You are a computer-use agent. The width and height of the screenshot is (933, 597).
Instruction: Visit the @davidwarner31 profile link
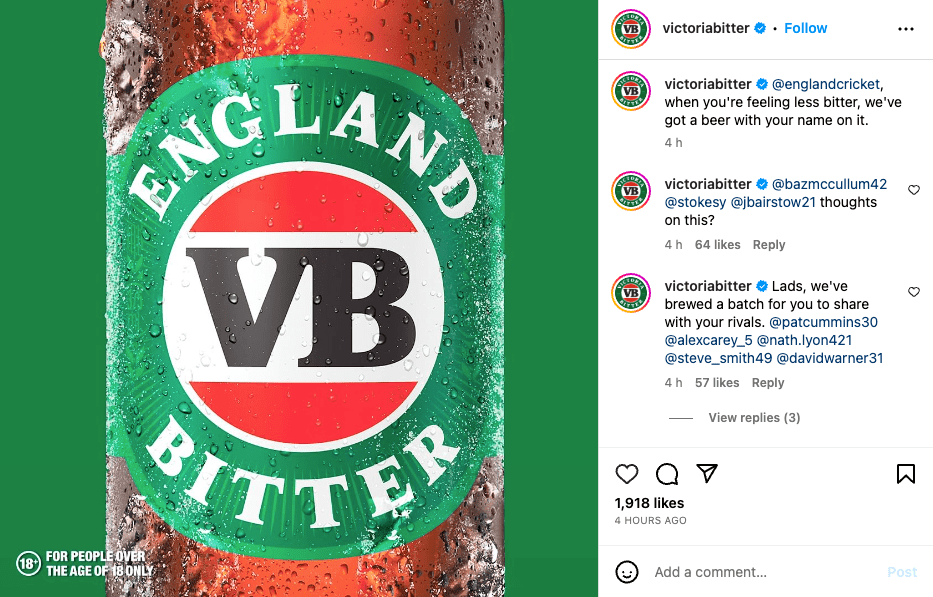pyautogui.click(x=830, y=358)
